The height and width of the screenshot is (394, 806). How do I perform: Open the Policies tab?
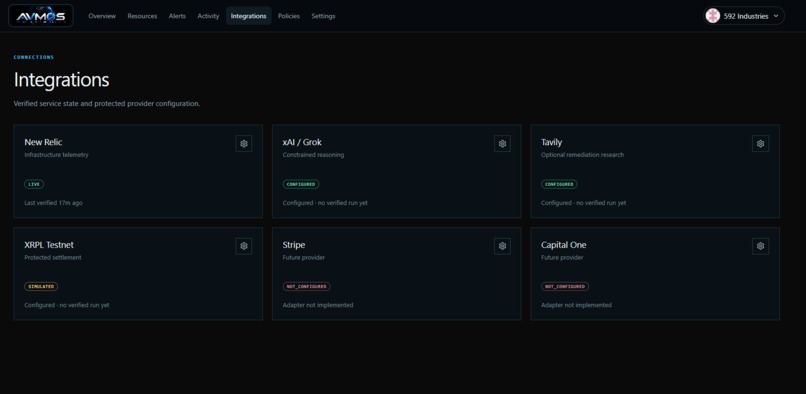[x=289, y=16]
